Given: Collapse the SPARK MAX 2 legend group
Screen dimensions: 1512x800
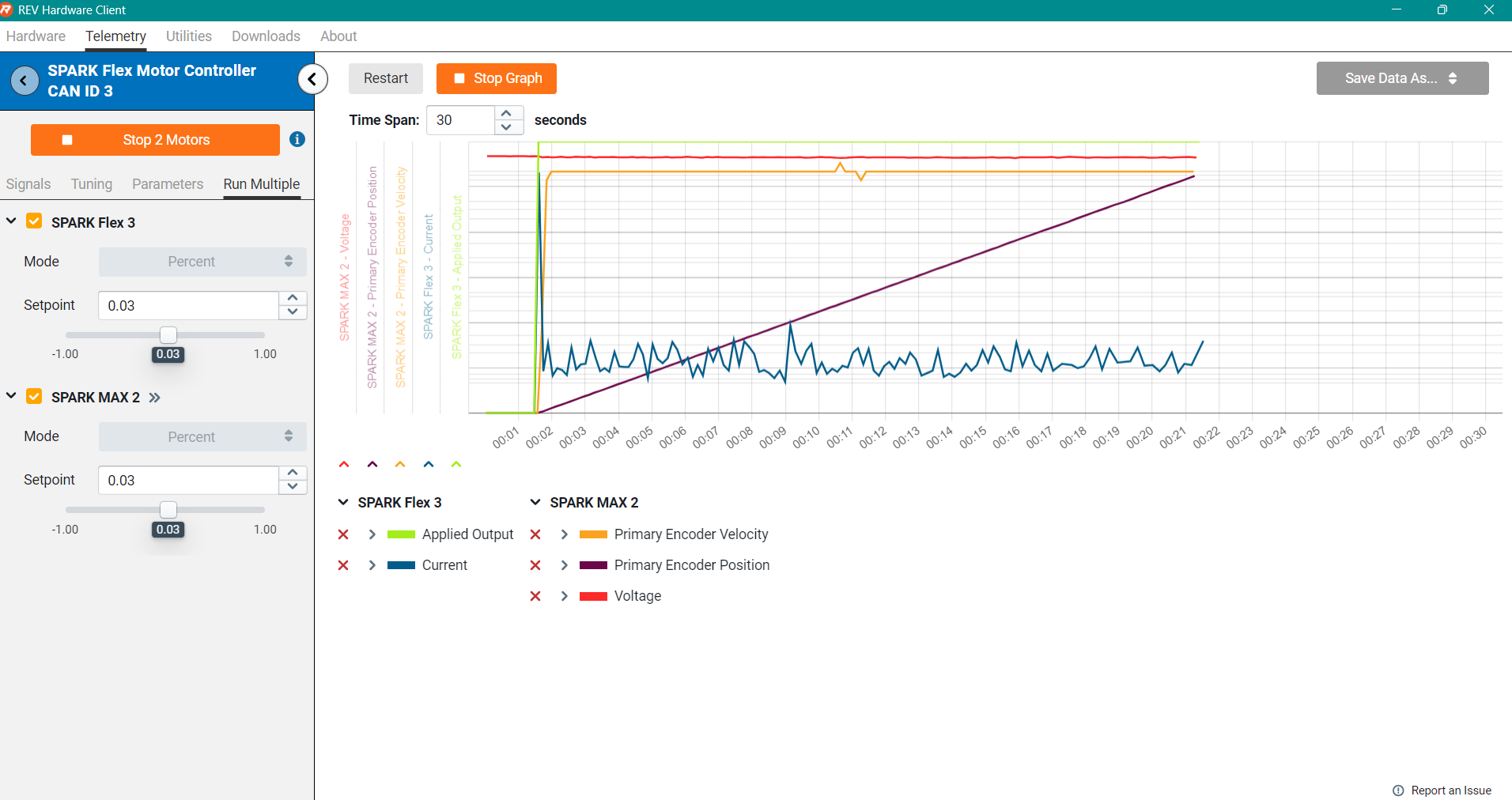Looking at the screenshot, I should (535, 503).
